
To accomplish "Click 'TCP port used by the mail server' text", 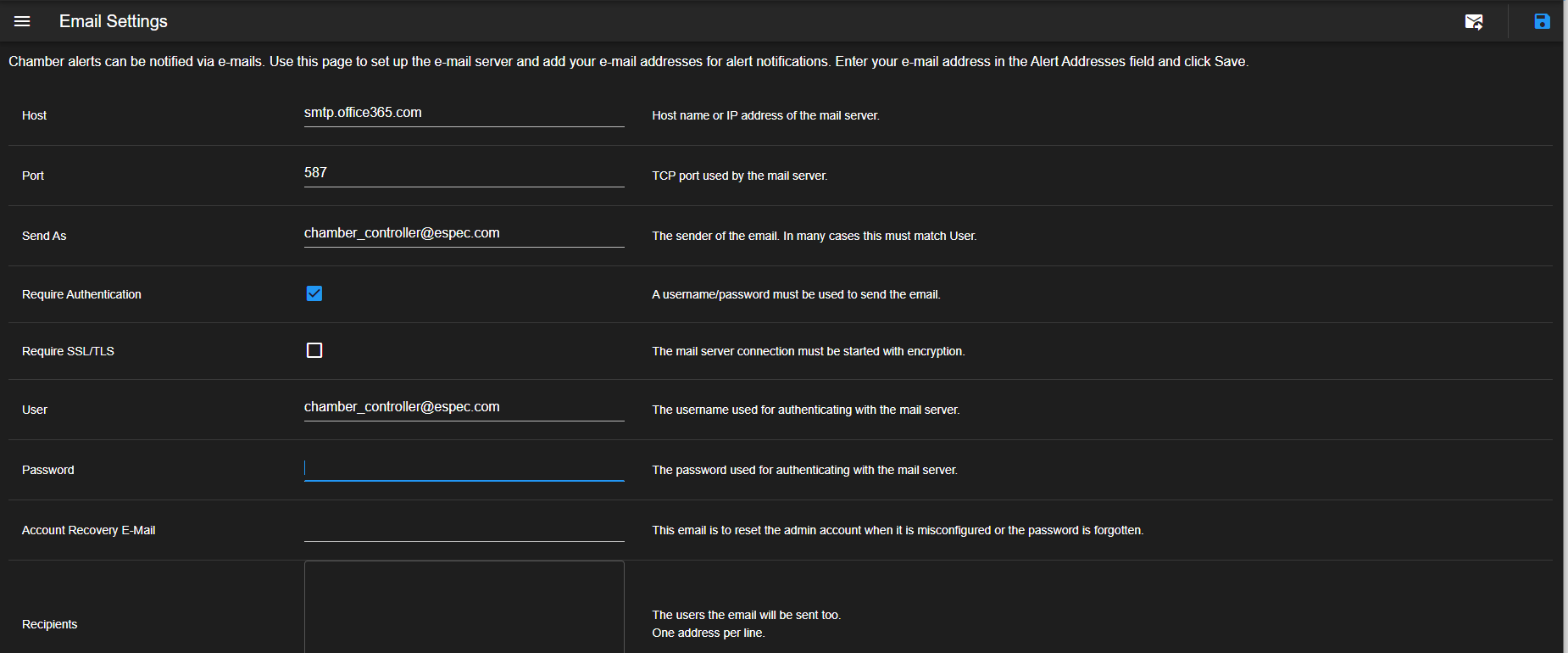I will 740,176.
